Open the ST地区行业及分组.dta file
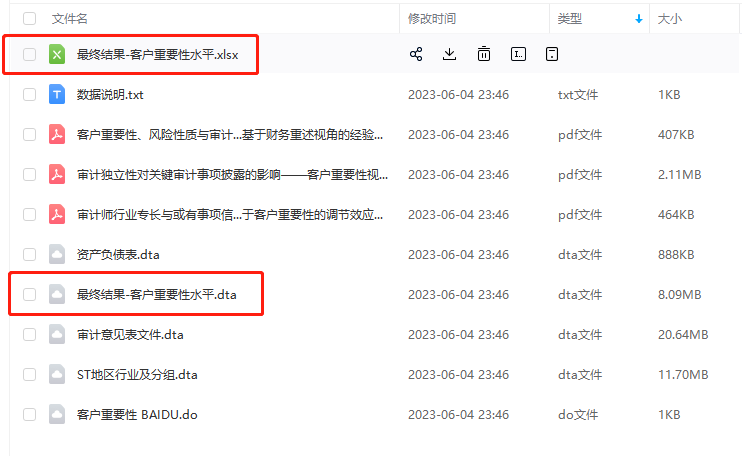 [x=137, y=375]
